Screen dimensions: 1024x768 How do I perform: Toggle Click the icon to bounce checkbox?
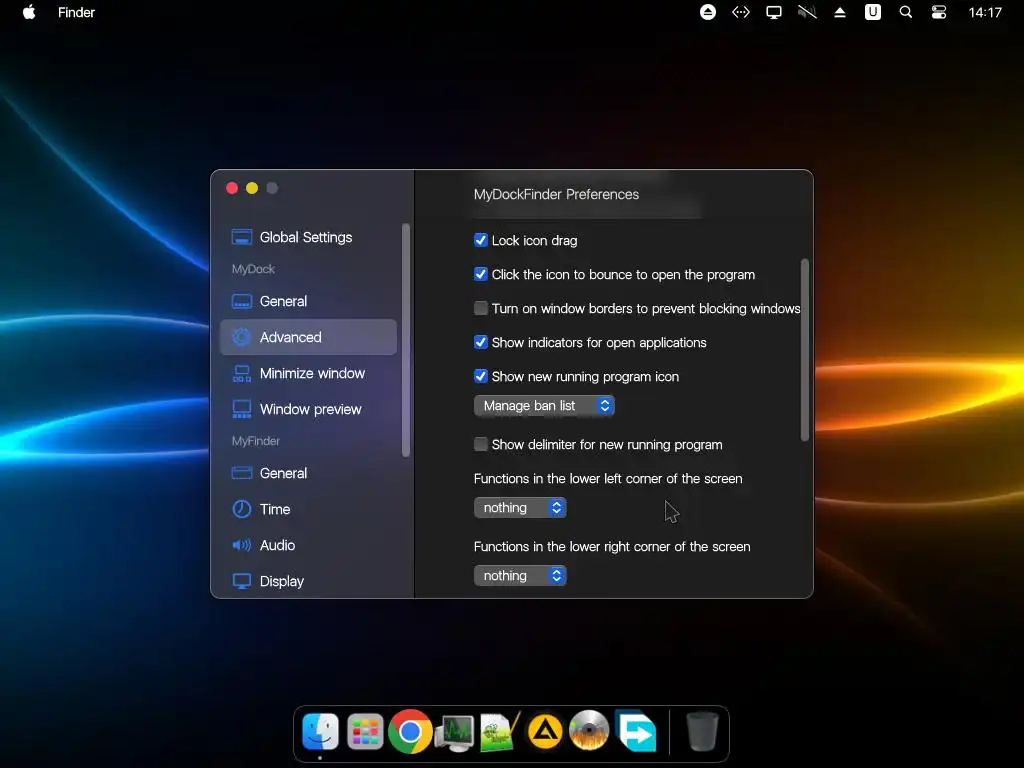[x=481, y=274]
